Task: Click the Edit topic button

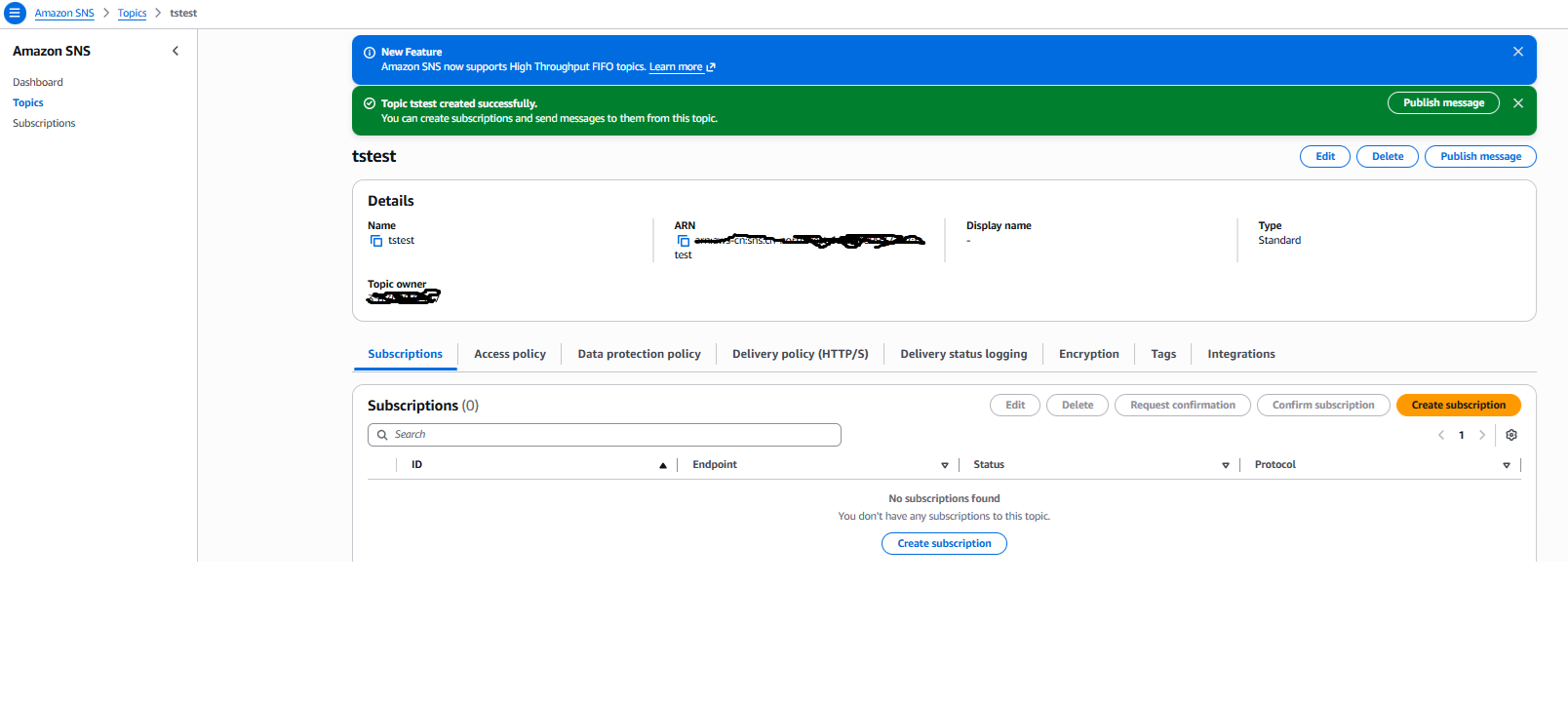Action: point(1325,156)
